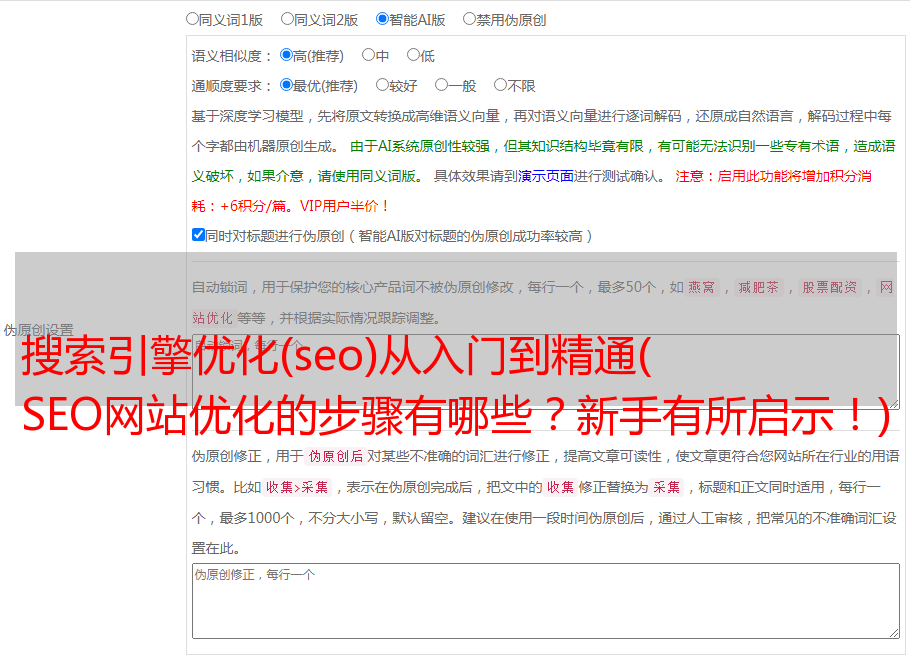Image resolution: width=911 pixels, height=658 pixels.
Task: Set 通顺度要求 to 最优(推荐)
Action: pos(286,85)
